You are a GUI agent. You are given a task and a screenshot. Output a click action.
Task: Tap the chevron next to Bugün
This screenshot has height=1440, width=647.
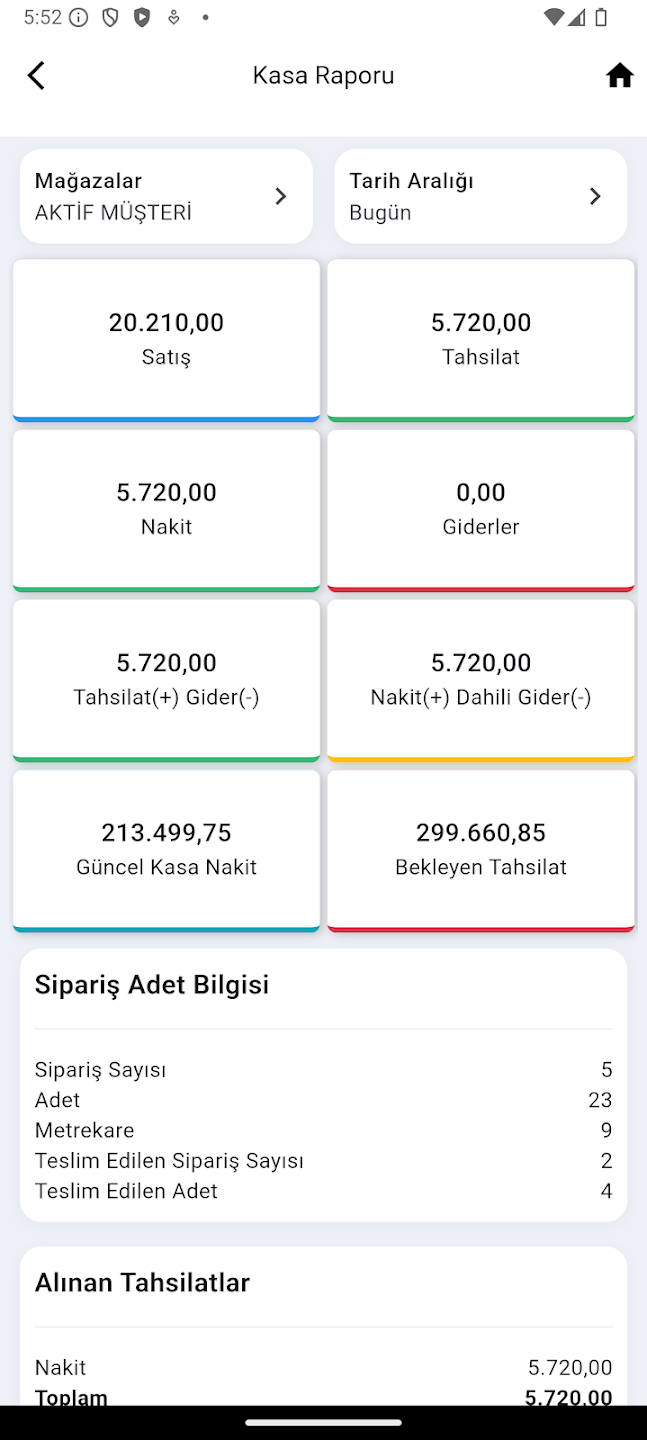click(595, 196)
